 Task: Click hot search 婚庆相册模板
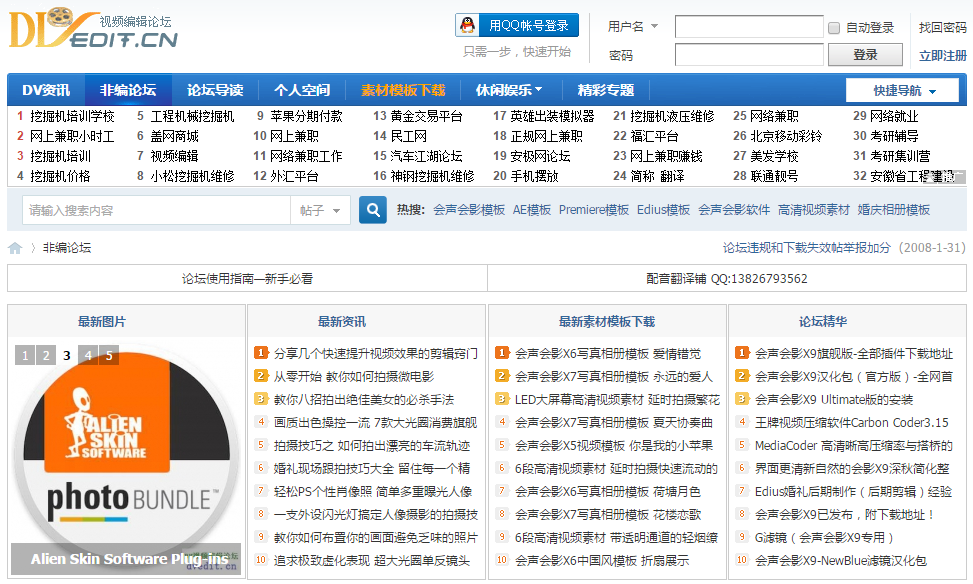(894, 210)
